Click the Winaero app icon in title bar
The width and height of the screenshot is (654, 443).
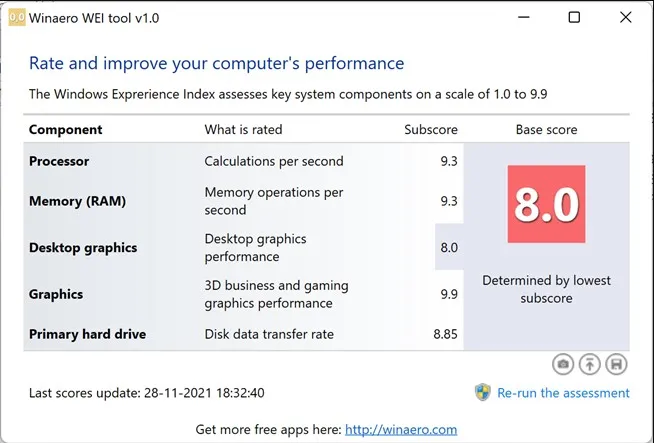17,18
